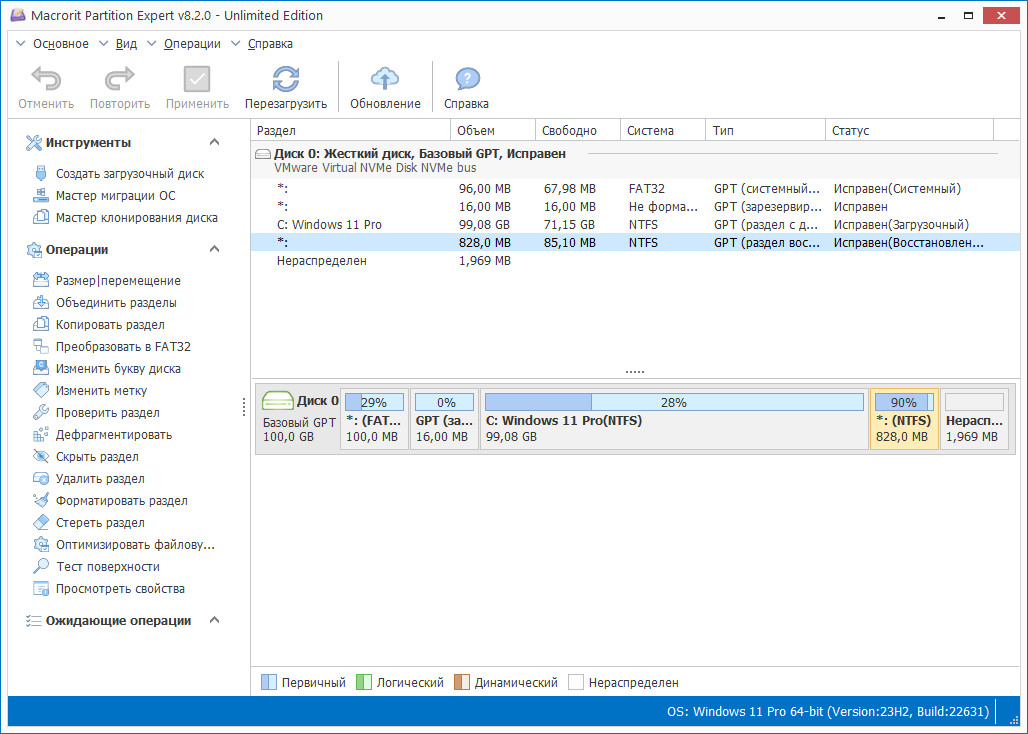Launch the Мастер миграции ОС icon

tap(41, 195)
